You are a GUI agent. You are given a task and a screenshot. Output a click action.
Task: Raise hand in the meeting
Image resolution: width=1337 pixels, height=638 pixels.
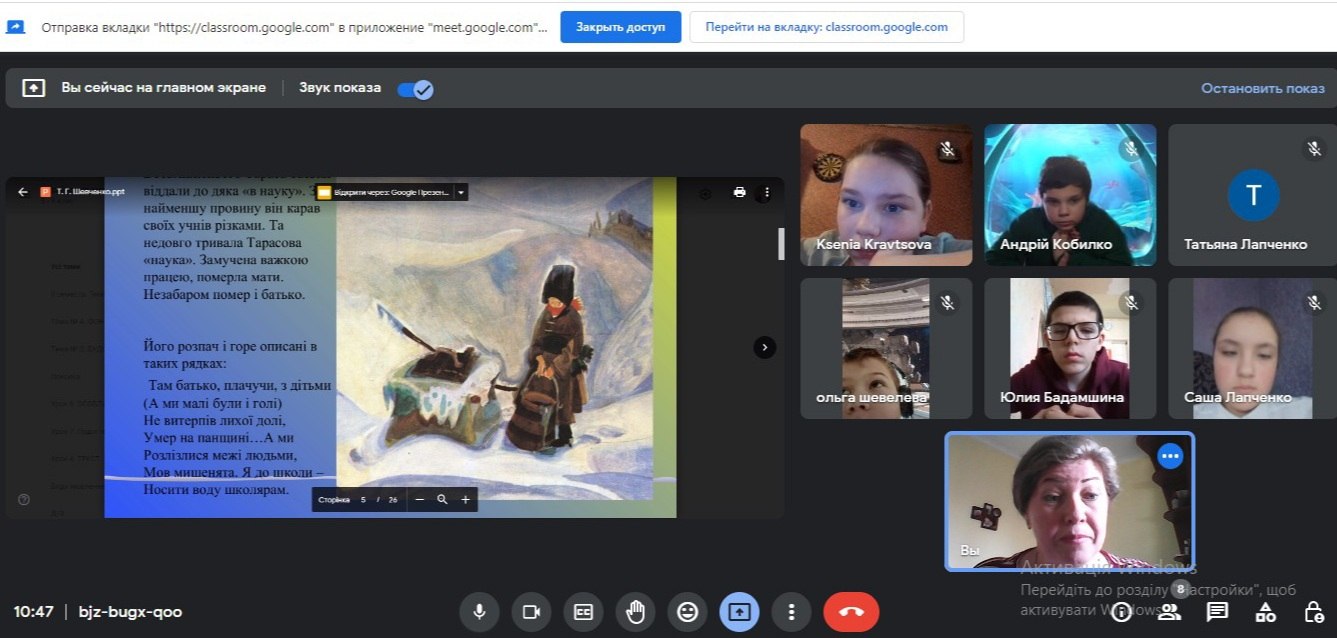click(635, 611)
